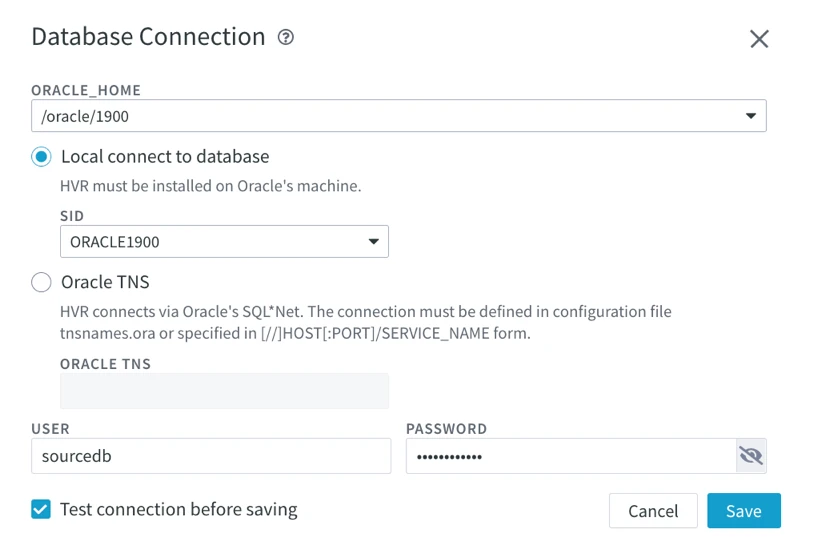Focus the PASSWORD input field
The width and height of the screenshot is (818, 554).
point(570,456)
